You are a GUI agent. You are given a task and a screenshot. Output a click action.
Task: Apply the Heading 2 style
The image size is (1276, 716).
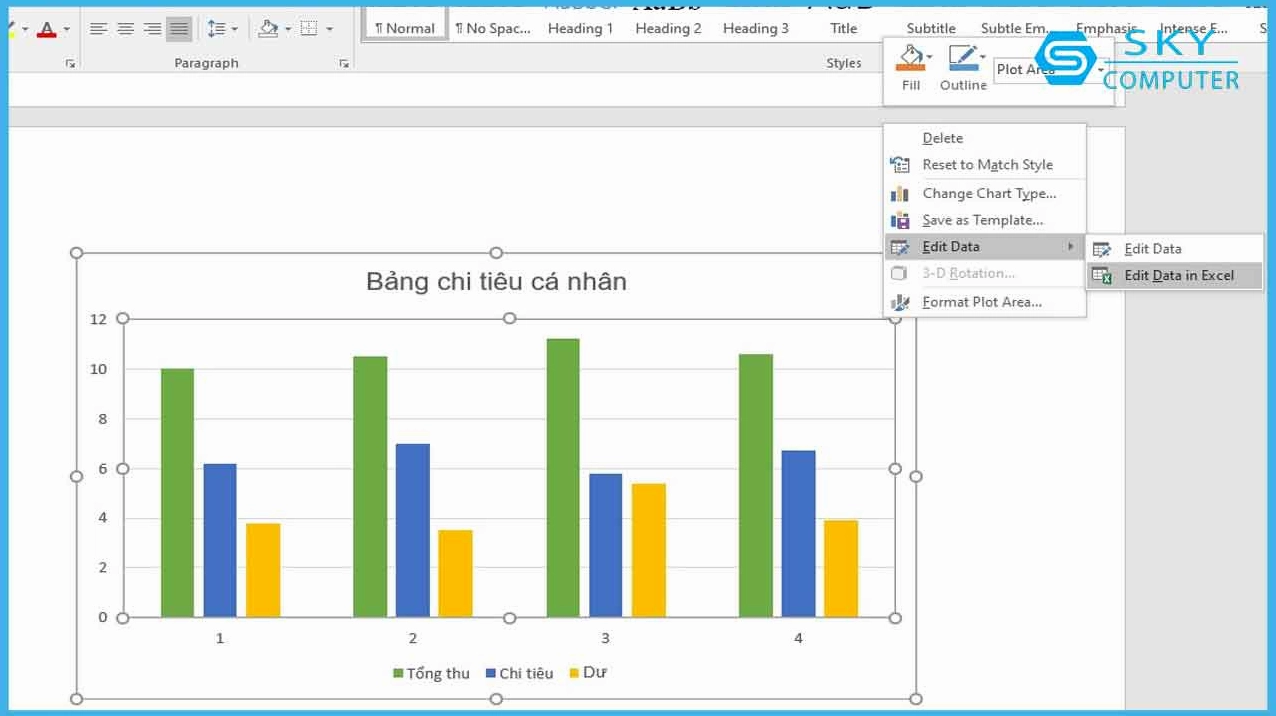[x=668, y=28]
